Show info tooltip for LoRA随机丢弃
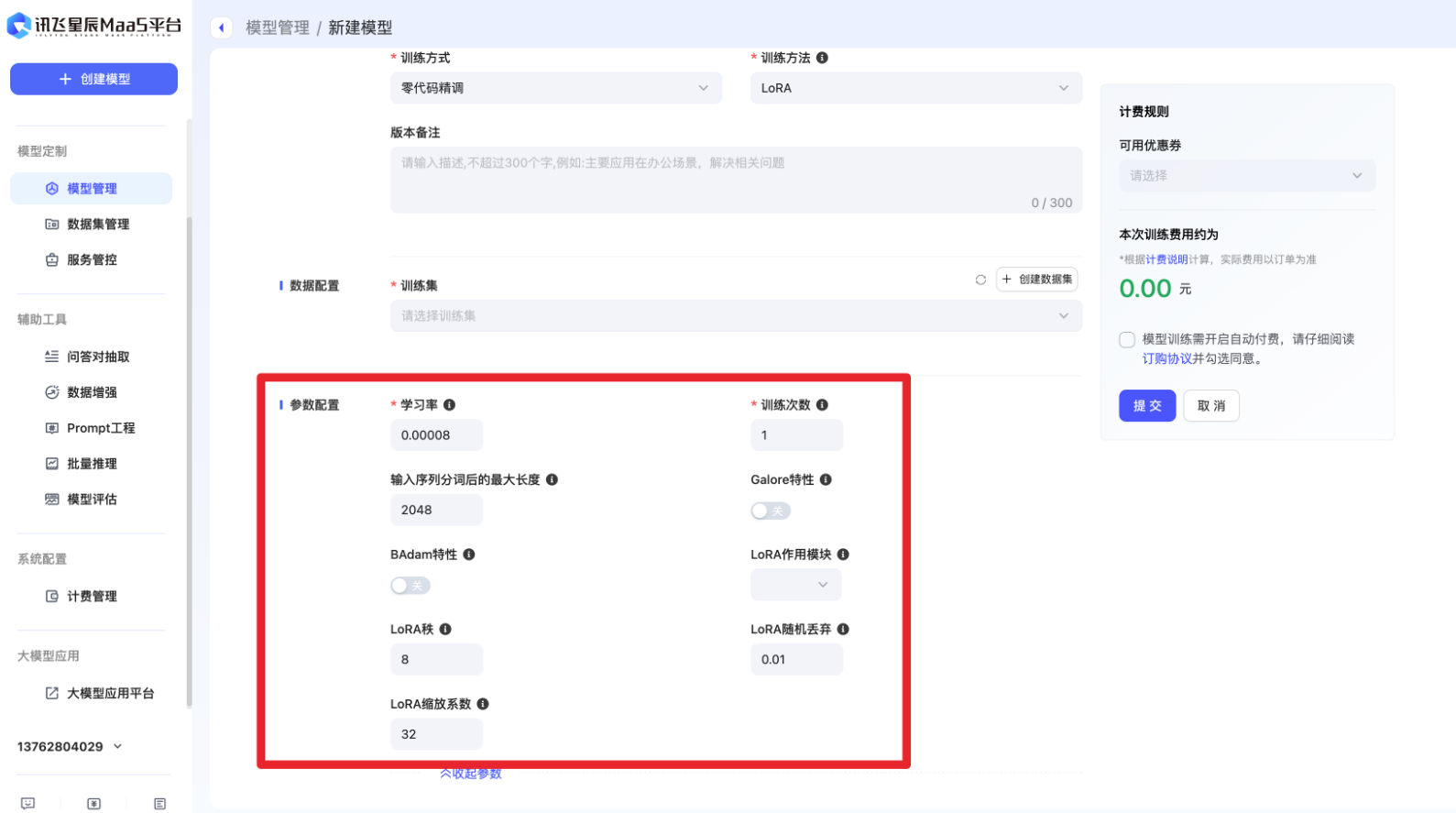This screenshot has width=1456, height=813. [x=843, y=630]
